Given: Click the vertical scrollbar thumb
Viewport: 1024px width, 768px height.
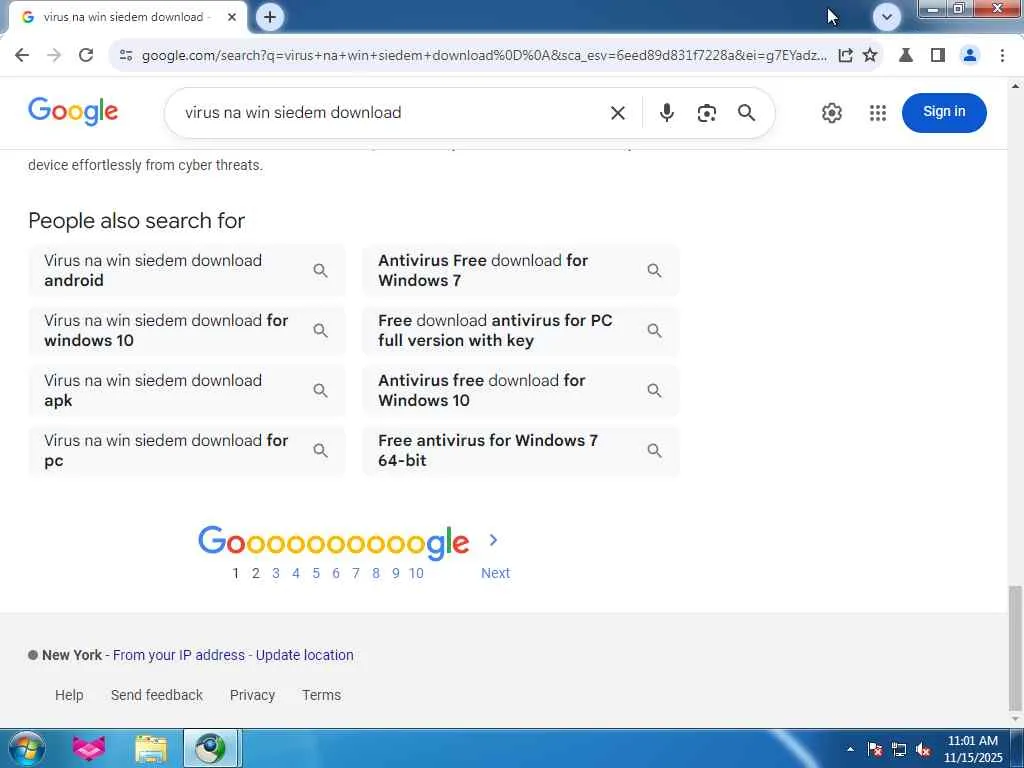Looking at the screenshot, I should 1016,648.
